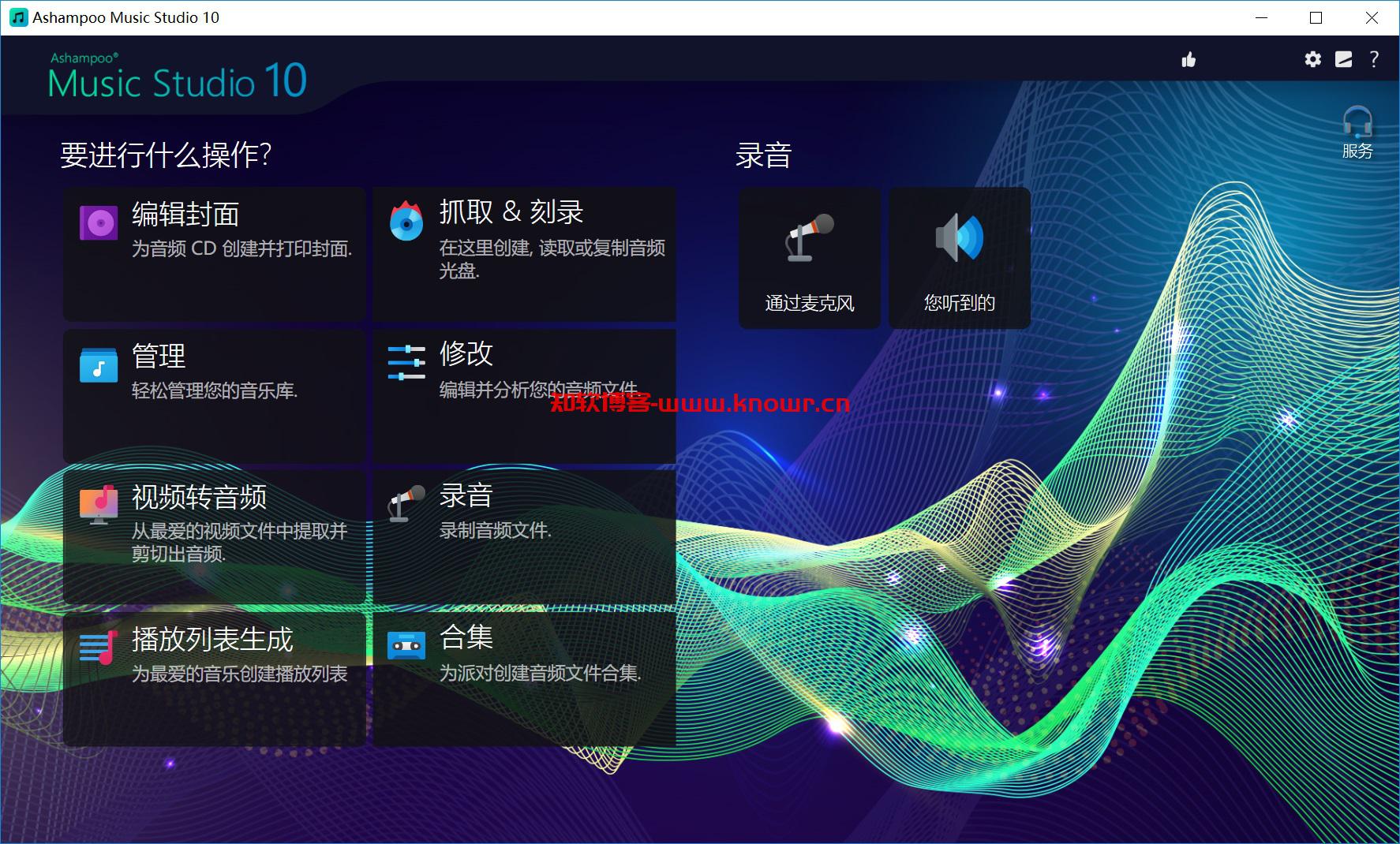Click the blue music folder icon for 管理
Image resolution: width=1400 pixels, height=844 pixels.
(x=99, y=365)
